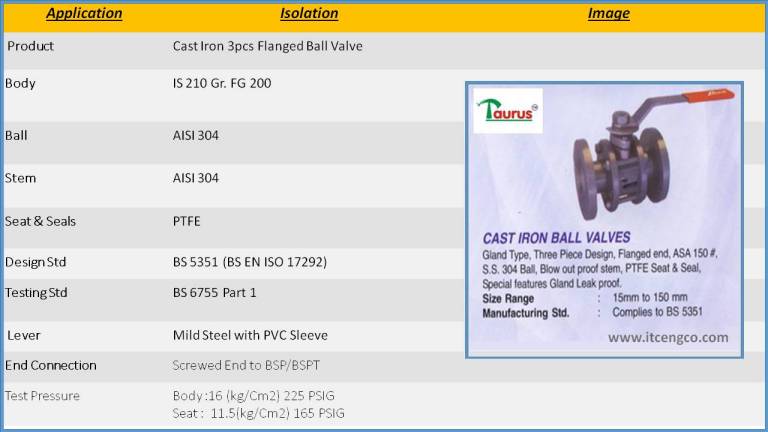Click the Body test pressure value line
This screenshot has height=432, width=768.
(x=253, y=396)
